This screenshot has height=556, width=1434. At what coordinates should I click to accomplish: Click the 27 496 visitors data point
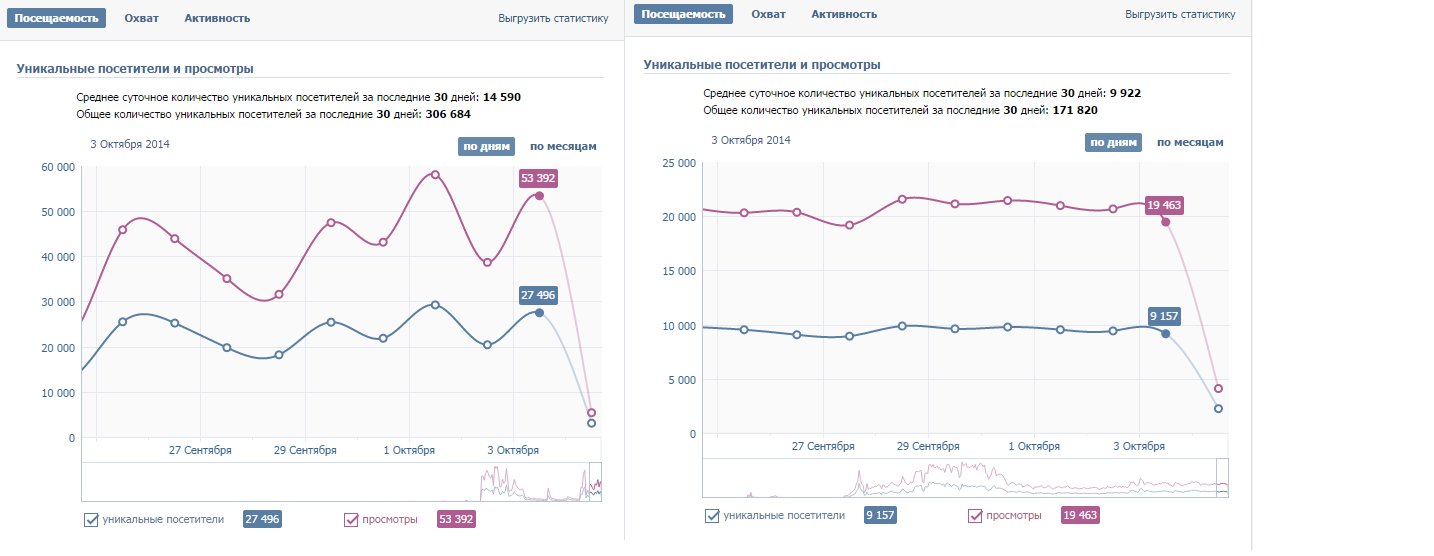(539, 313)
